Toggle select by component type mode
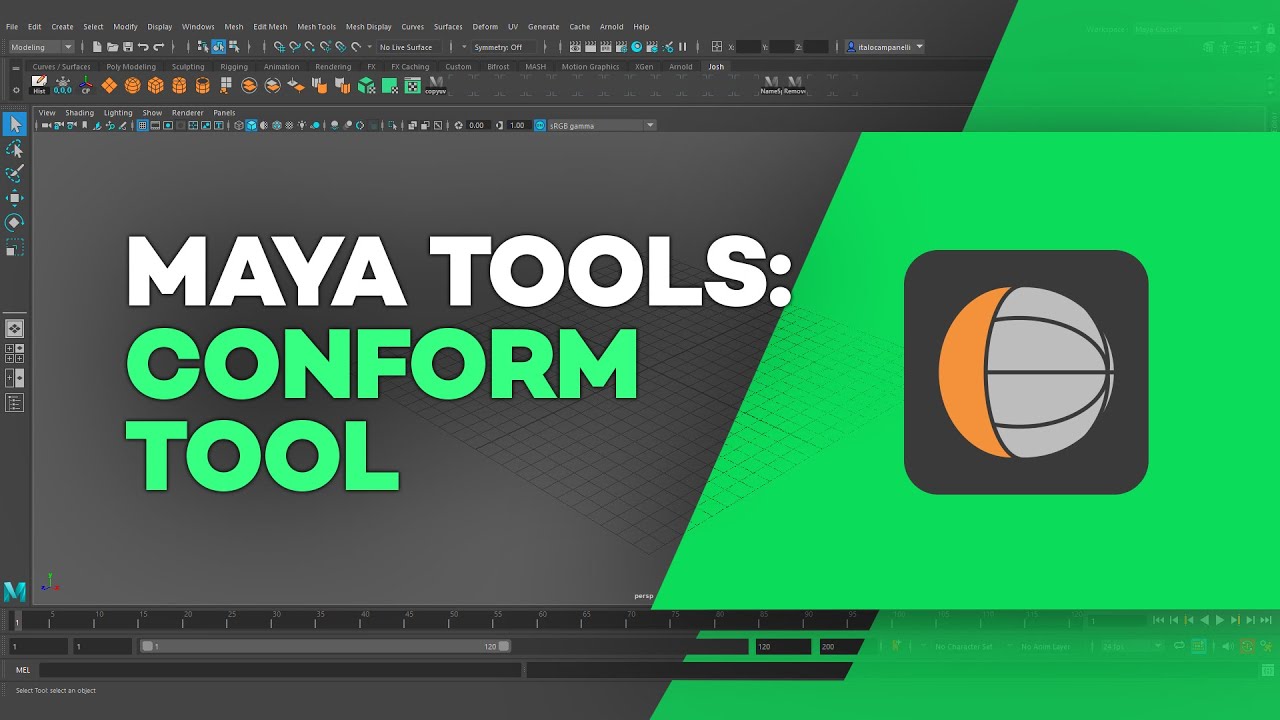Screen dimensions: 1280x720 click(233, 47)
